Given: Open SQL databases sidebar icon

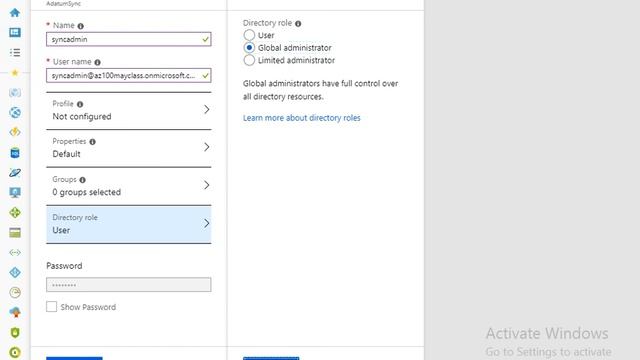Looking at the screenshot, I should (15, 153).
